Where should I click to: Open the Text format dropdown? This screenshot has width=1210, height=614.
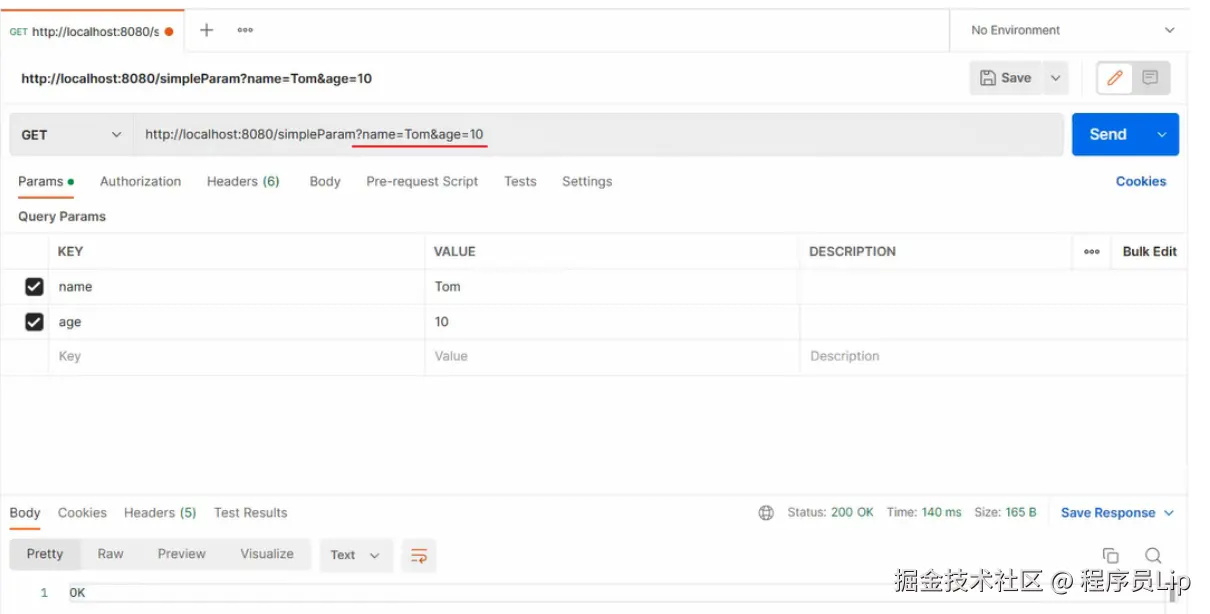coord(355,555)
